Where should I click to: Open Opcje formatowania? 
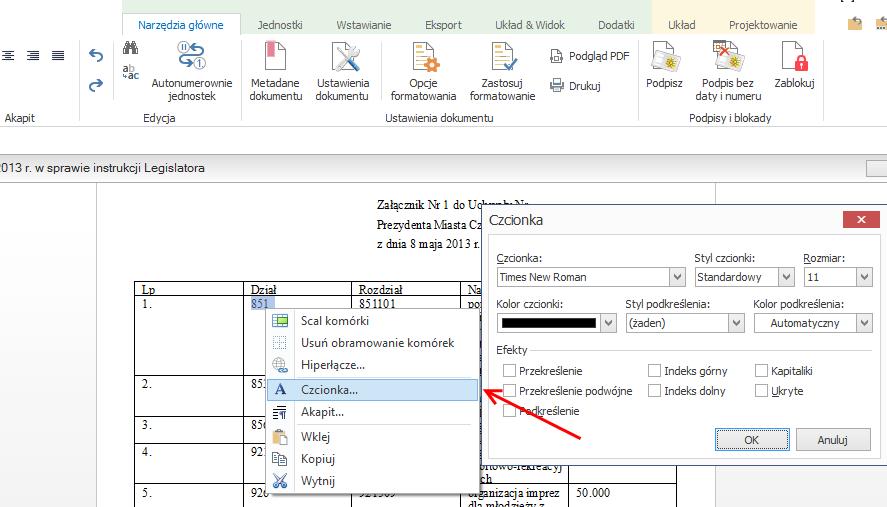(423, 71)
